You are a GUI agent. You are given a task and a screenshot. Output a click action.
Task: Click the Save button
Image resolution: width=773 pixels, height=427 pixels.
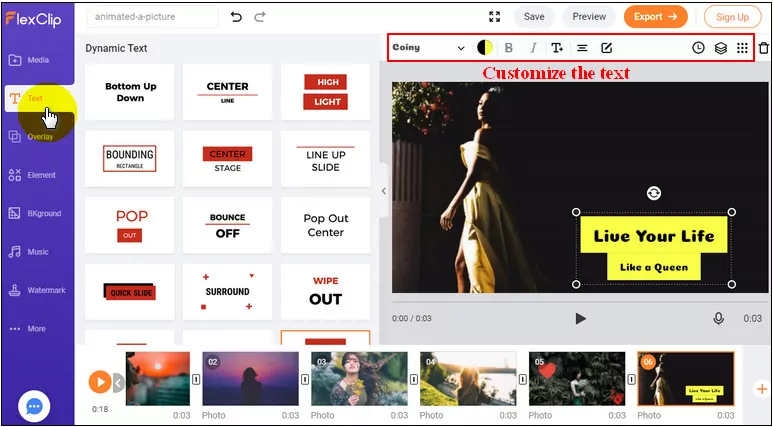coord(534,17)
